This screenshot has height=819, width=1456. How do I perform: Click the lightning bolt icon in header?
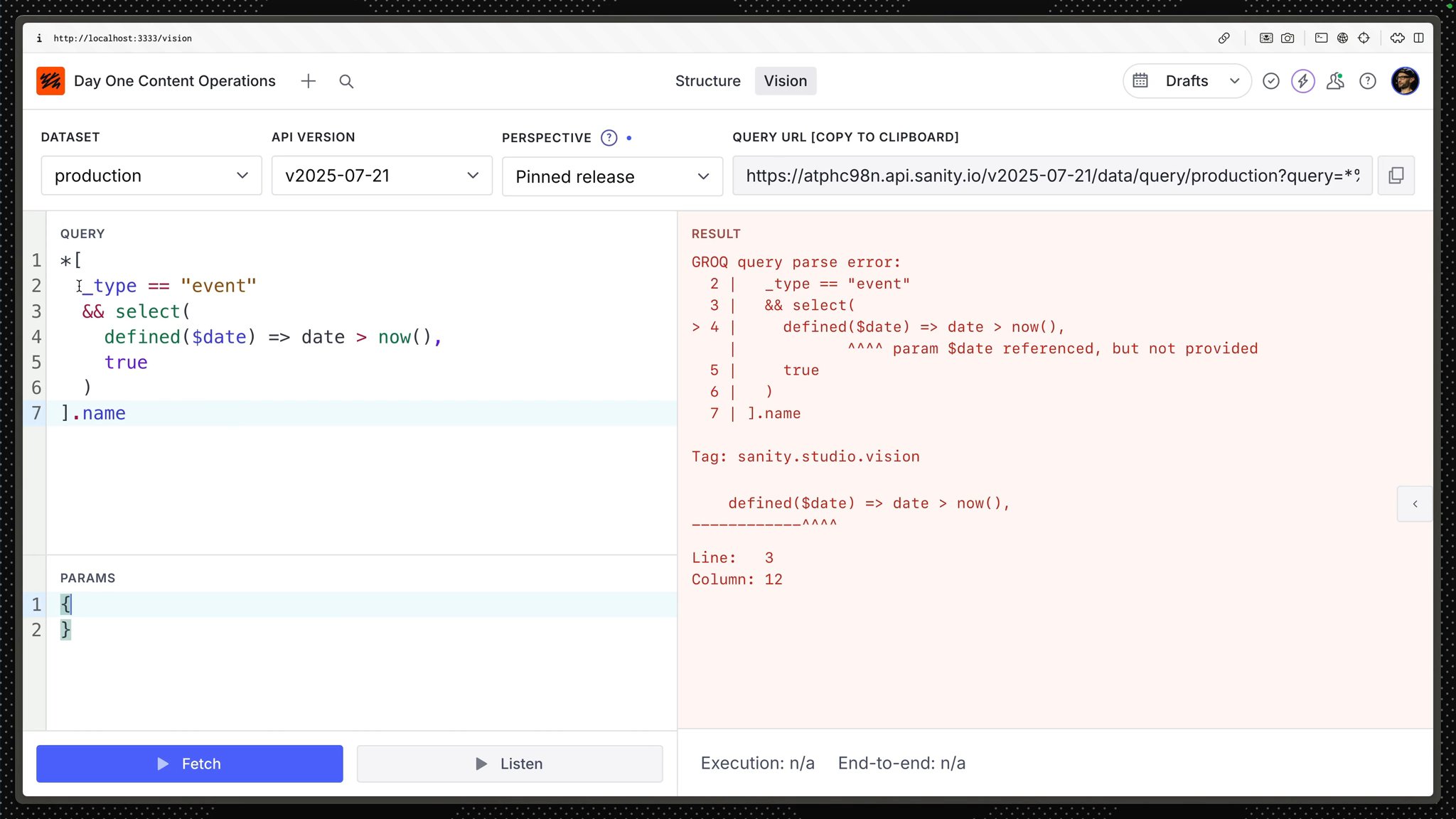pyautogui.click(x=1303, y=81)
